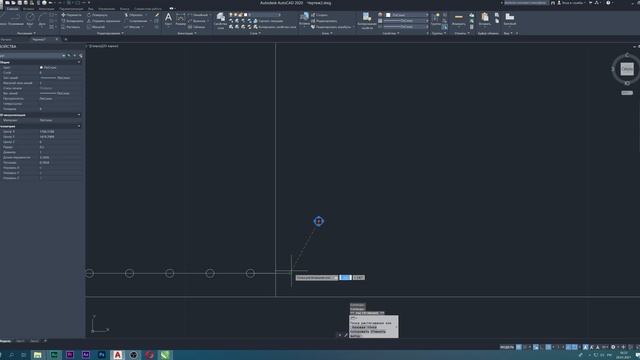Click the Leader (Выноска) tool
640x360 pixels.
pyautogui.click(x=197, y=21)
